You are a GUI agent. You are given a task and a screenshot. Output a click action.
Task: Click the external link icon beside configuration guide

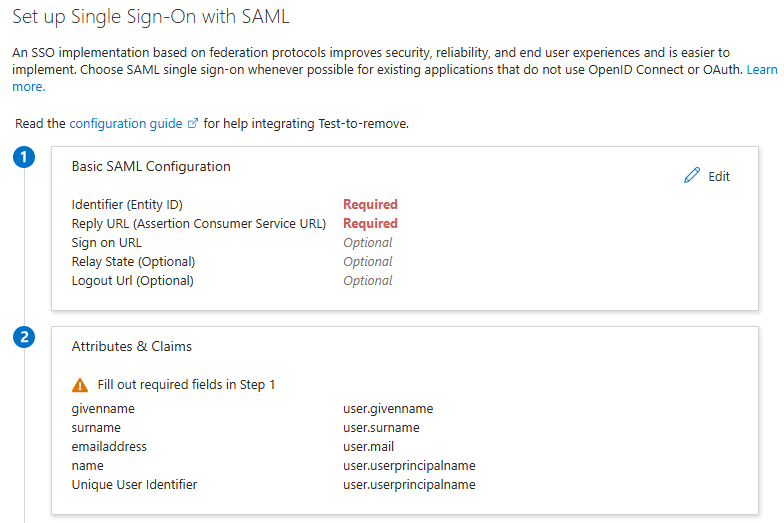(x=193, y=124)
